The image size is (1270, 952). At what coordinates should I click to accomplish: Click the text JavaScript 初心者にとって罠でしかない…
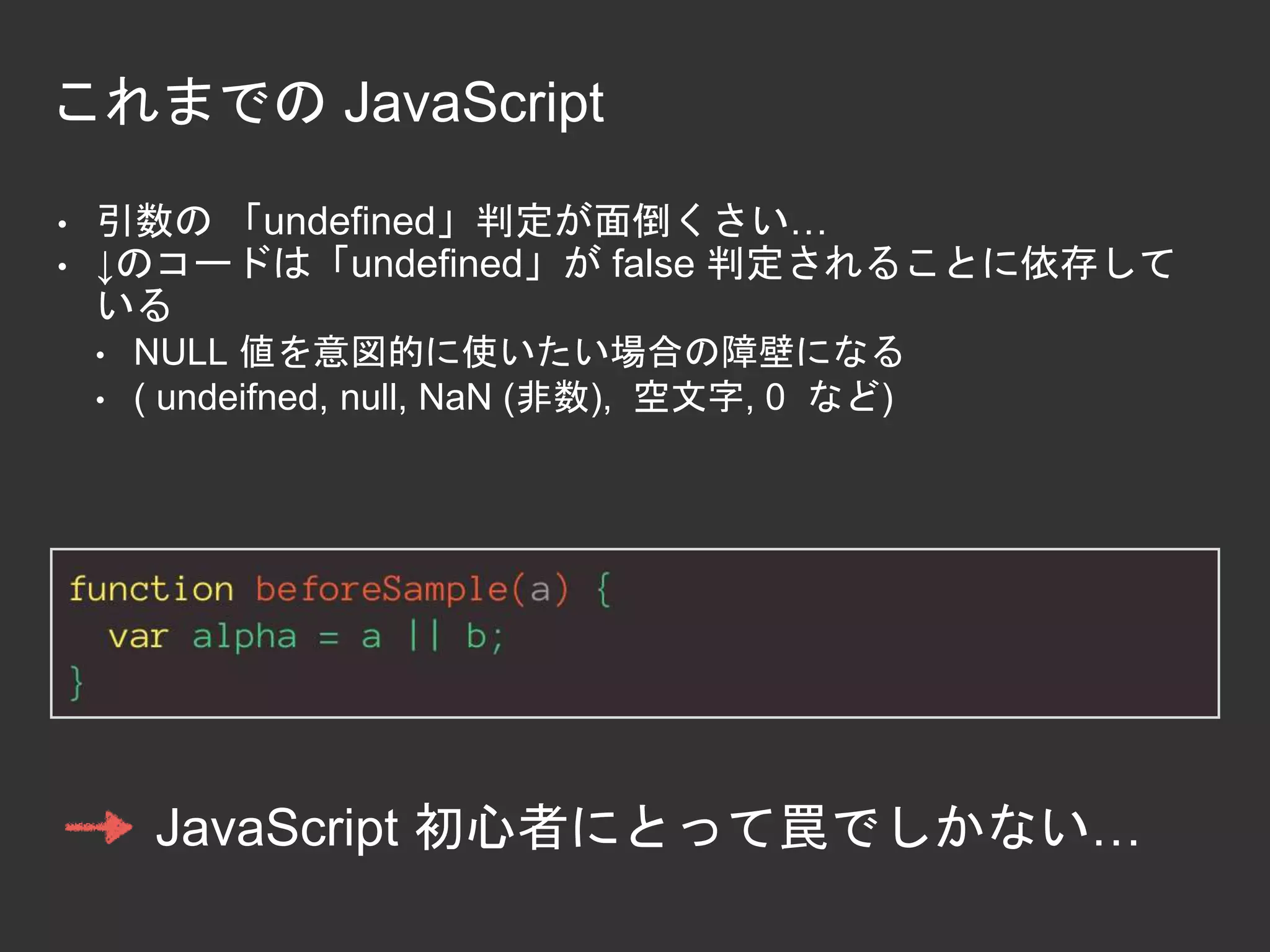pos(647,828)
